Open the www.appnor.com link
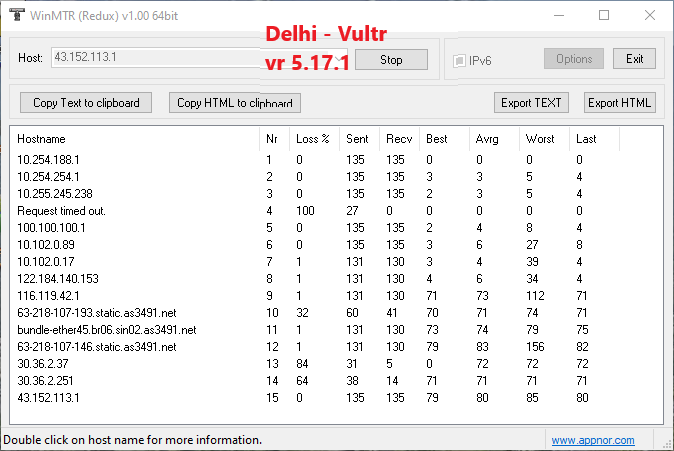This screenshot has width=674, height=451. (x=593, y=440)
